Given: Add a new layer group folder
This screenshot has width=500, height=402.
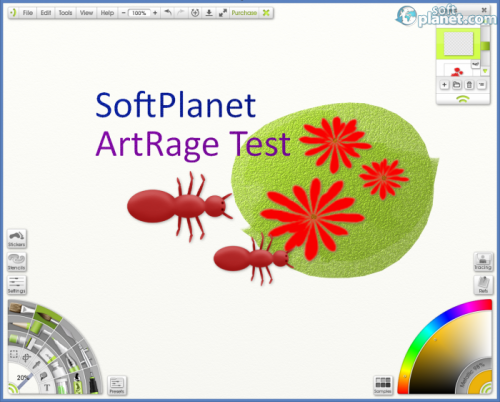Looking at the screenshot, I should [457, 85].
